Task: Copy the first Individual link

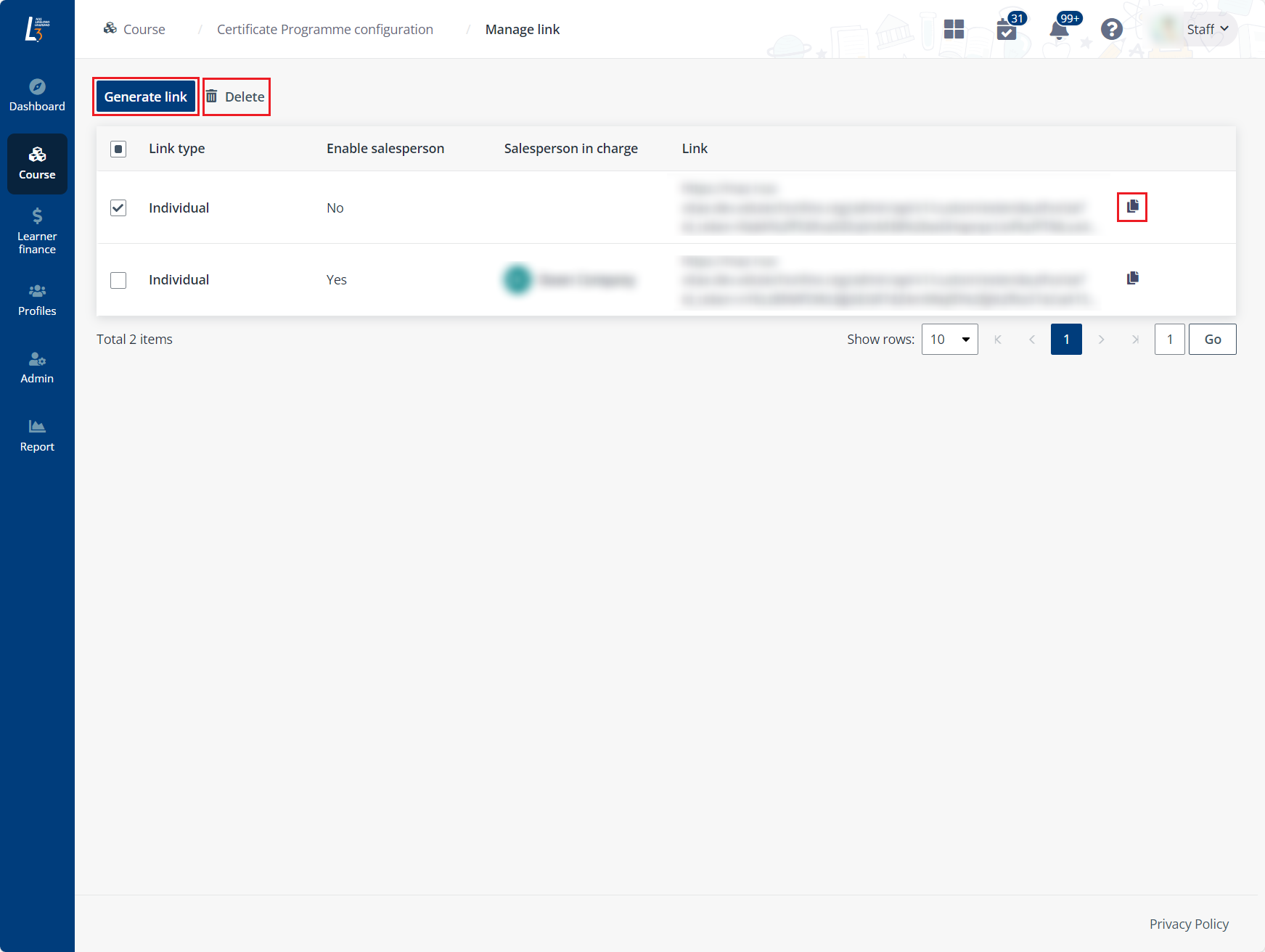Action: pyautogui.click(x=1132, y=207)
